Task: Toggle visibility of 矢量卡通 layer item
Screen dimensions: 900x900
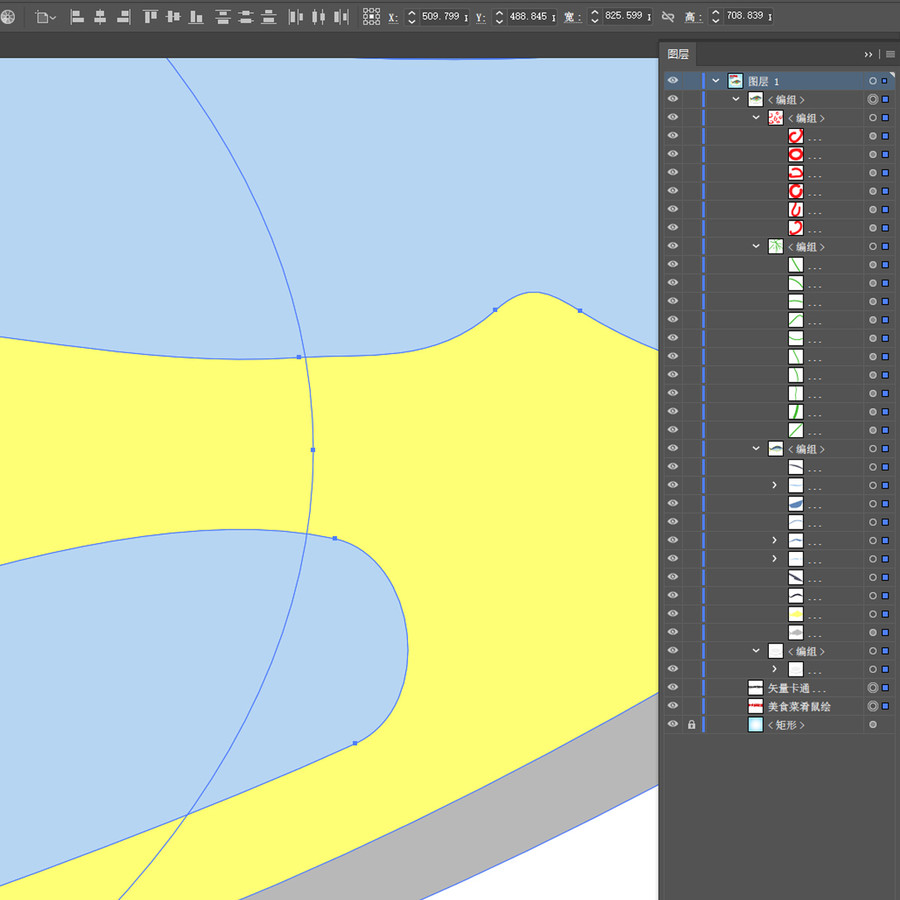Action: 673,687
